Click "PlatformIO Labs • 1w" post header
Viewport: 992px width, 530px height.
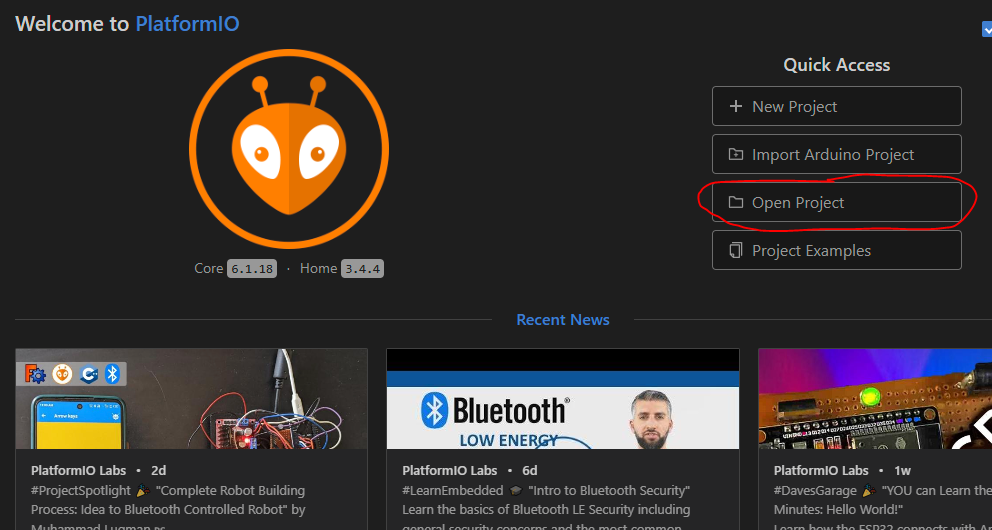click(841, 471)
